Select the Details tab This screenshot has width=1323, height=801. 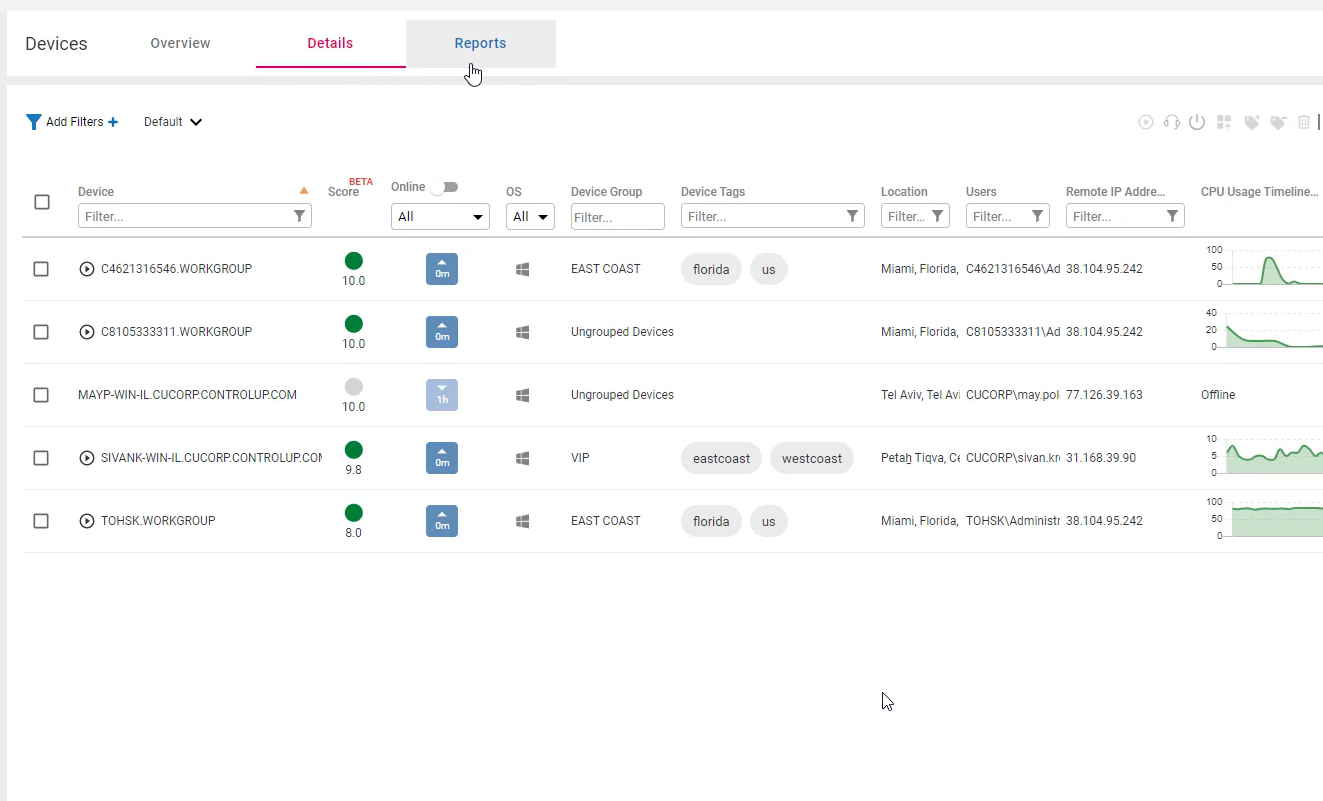click(x=330, y=43)
